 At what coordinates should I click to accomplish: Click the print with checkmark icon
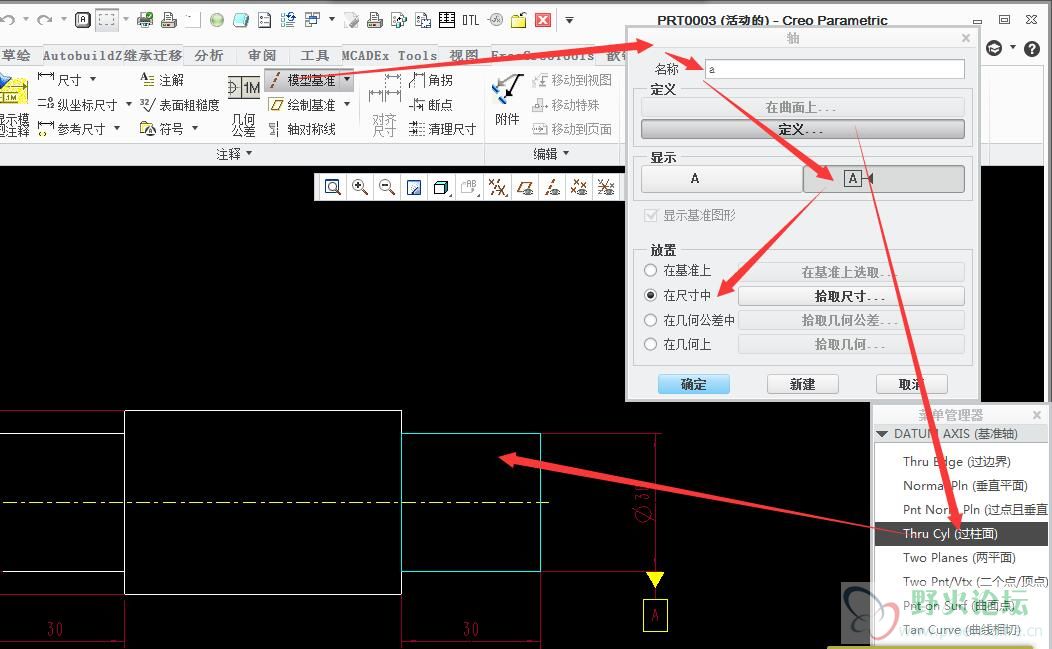pyautogui.click(x=145, y=20)
